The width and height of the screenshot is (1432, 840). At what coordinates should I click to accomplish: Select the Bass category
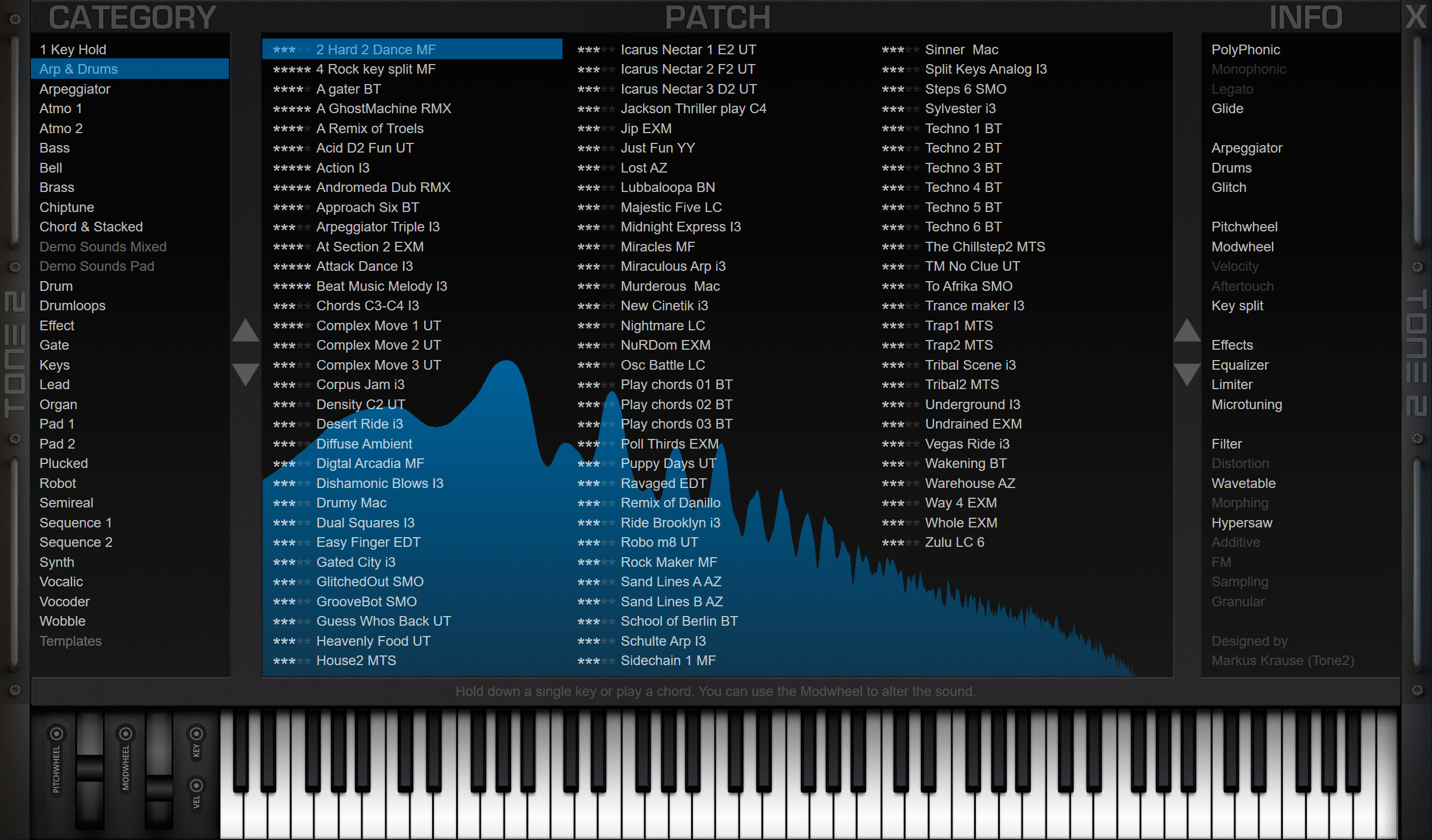coord(54,148)
